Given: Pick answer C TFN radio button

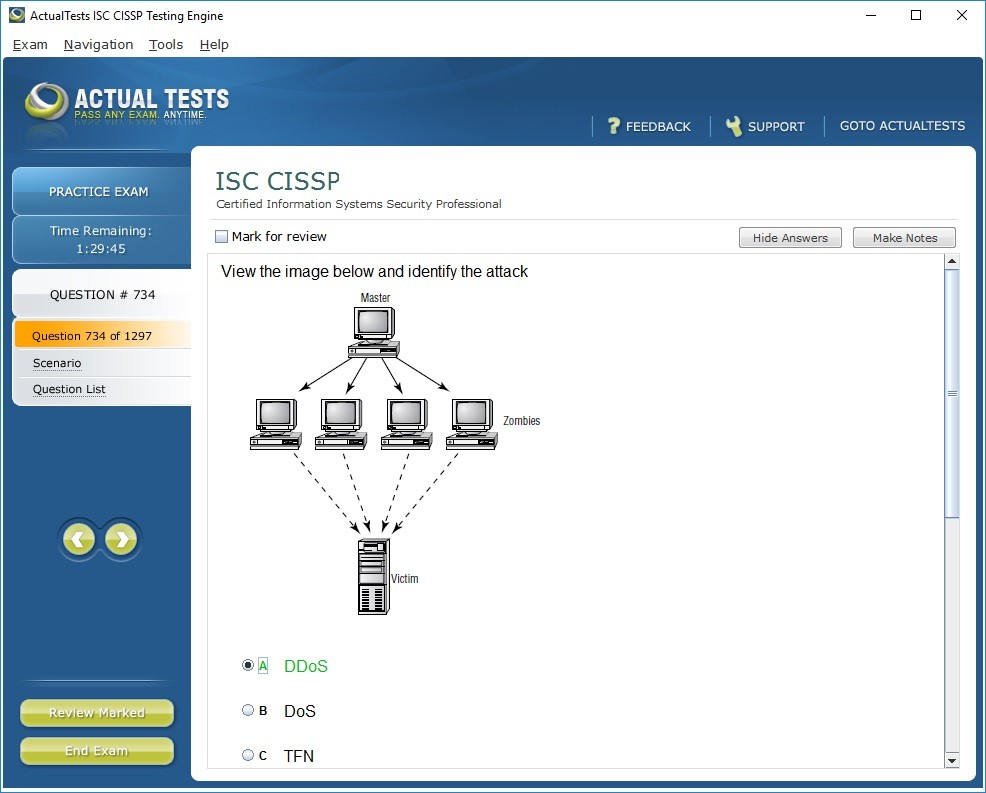Looking at the screenshot, I should (248, 755).
